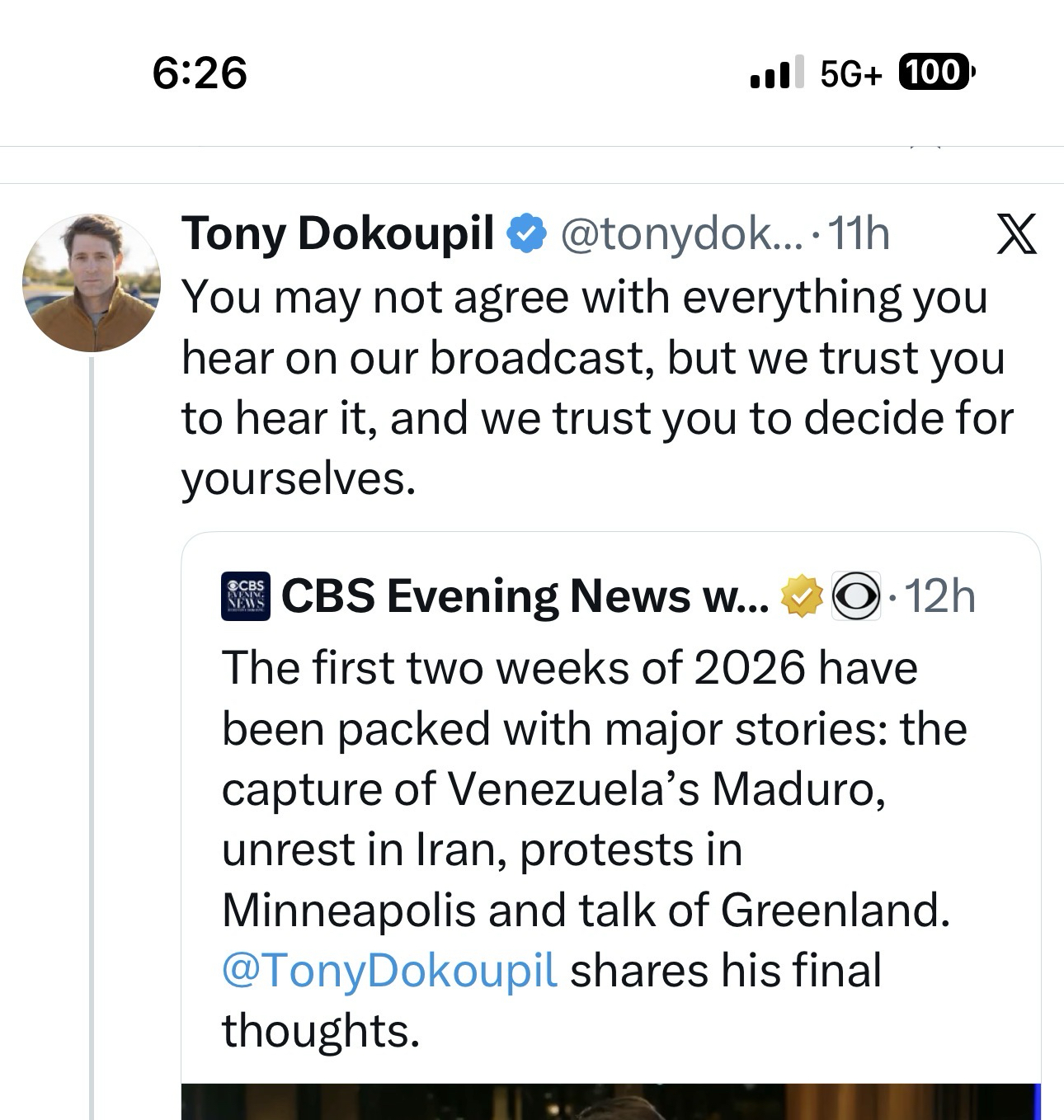Select the 11h timestamp on the post
The image size is (1064, 1120).
tap(859, 234)
